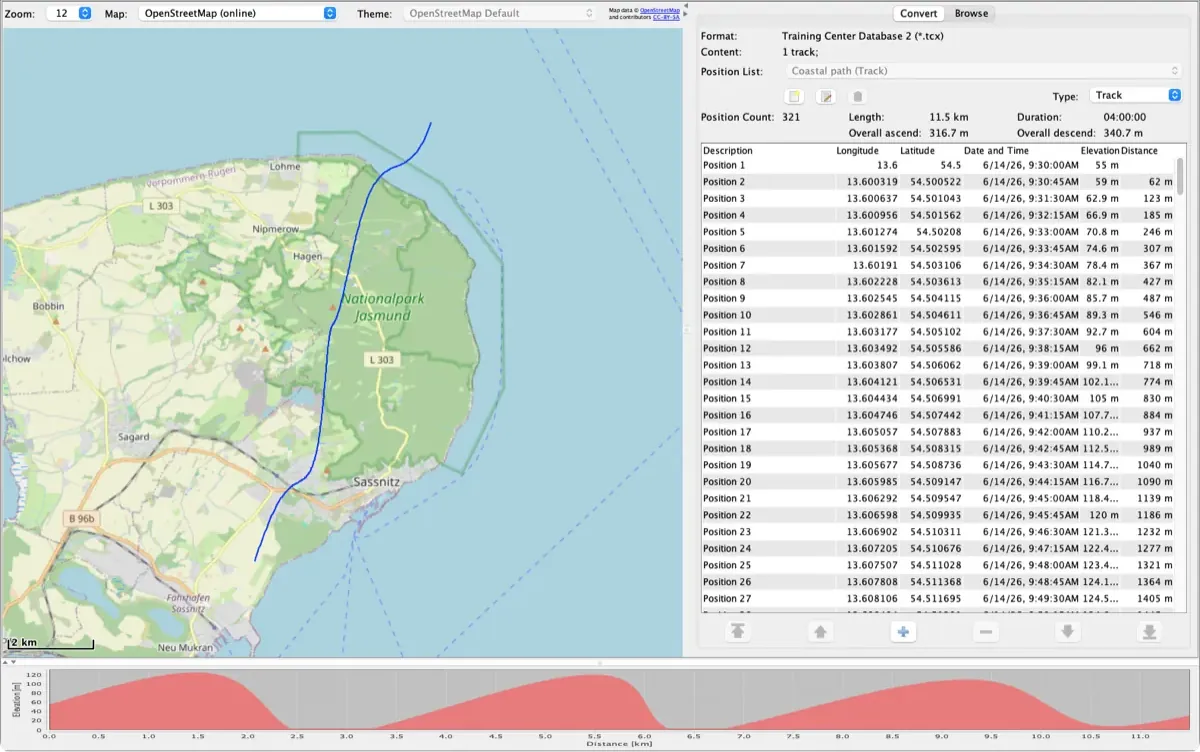1200x752 pixels.
Task: Select the Position 19 row
Action: click(938, 465)
